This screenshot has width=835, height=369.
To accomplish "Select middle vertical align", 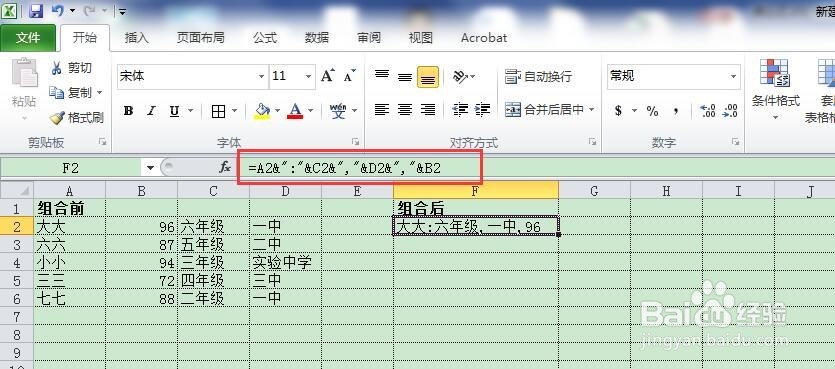I will click(405, 77).
